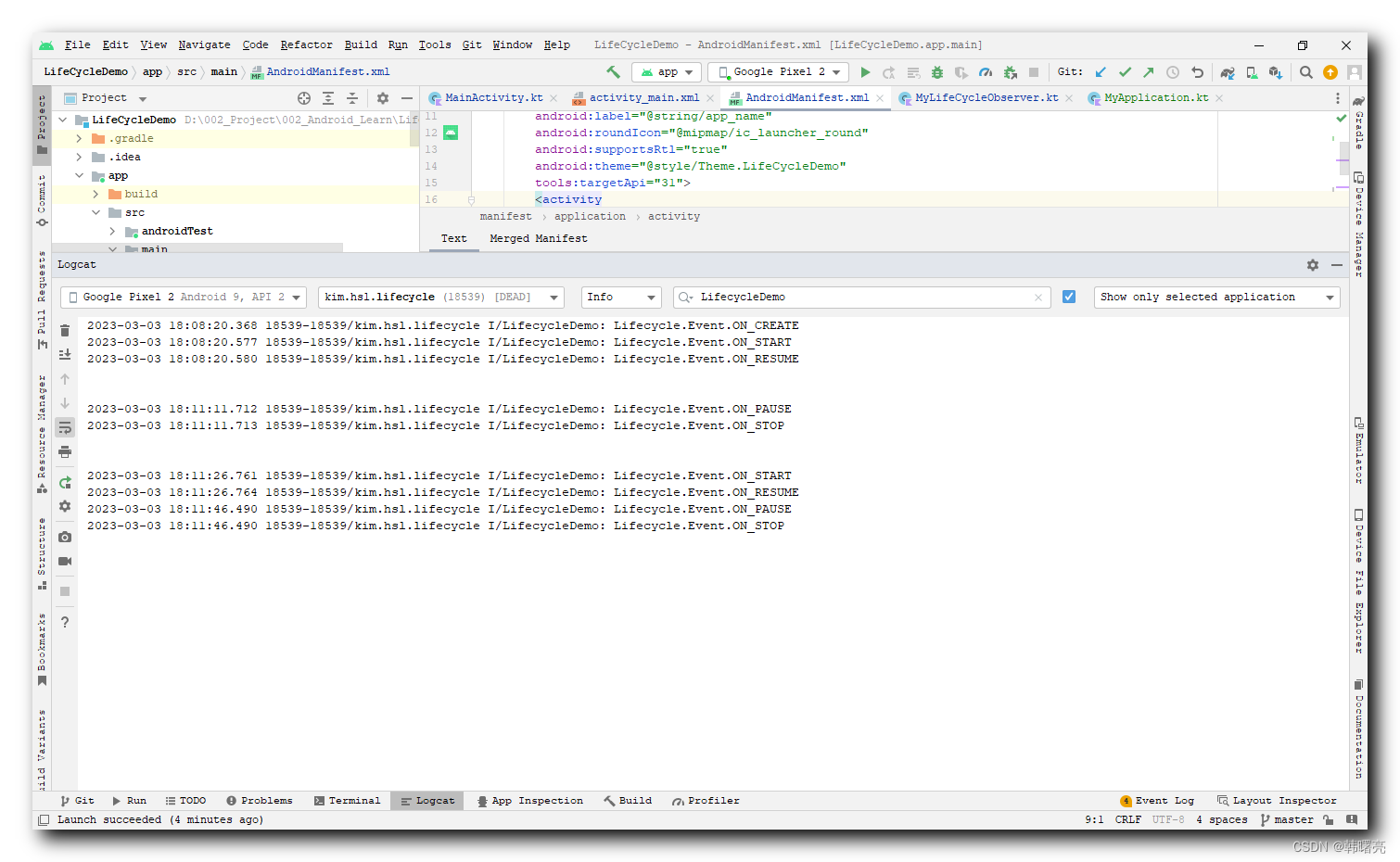Open app run configuration dropdown

[x=665, y=72]
